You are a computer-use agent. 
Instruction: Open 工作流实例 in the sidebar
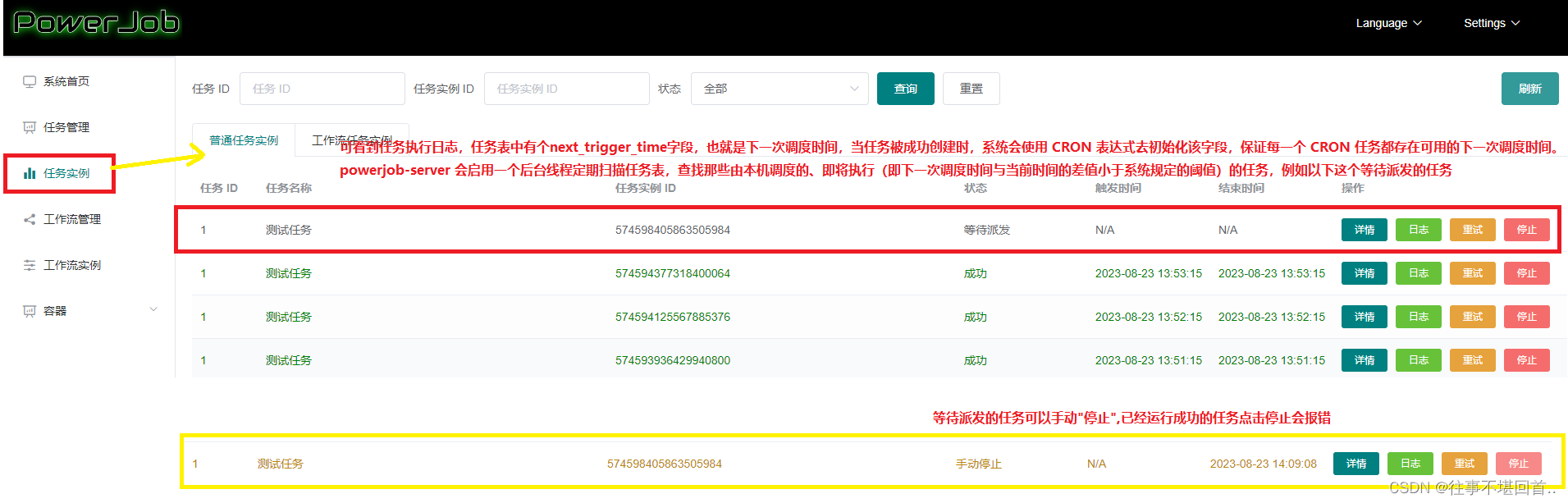coord(72,265)
